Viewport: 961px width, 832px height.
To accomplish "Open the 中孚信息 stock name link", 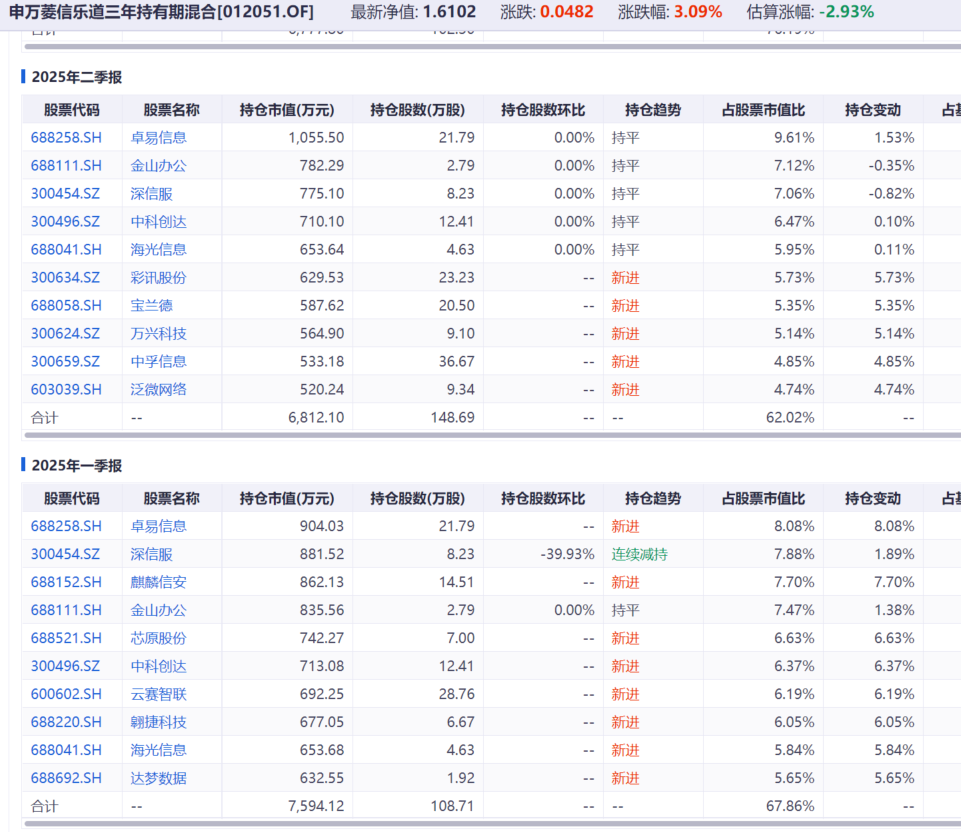I will coord(158,361).
